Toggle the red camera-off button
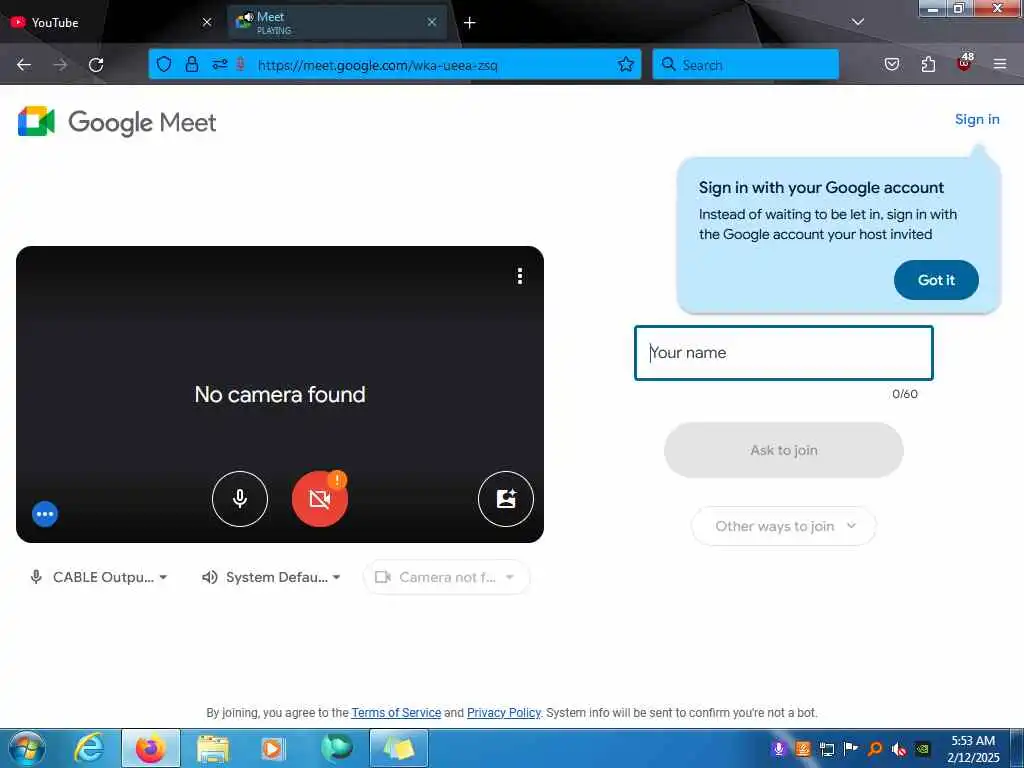This screenshot has width=1024, height=768. 319,499
